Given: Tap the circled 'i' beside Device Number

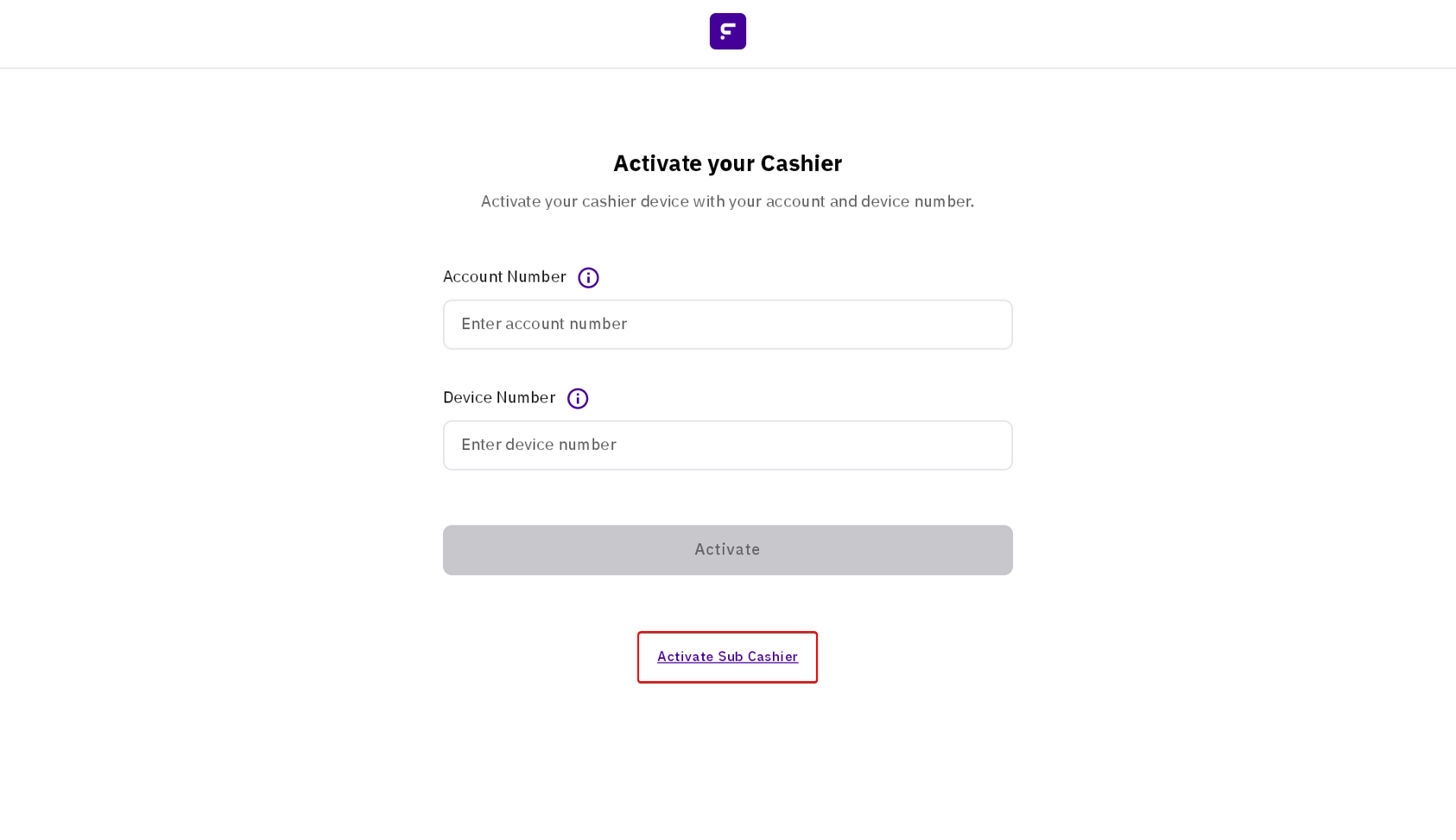Looking at the screenshot, I should tap(578, 399).
